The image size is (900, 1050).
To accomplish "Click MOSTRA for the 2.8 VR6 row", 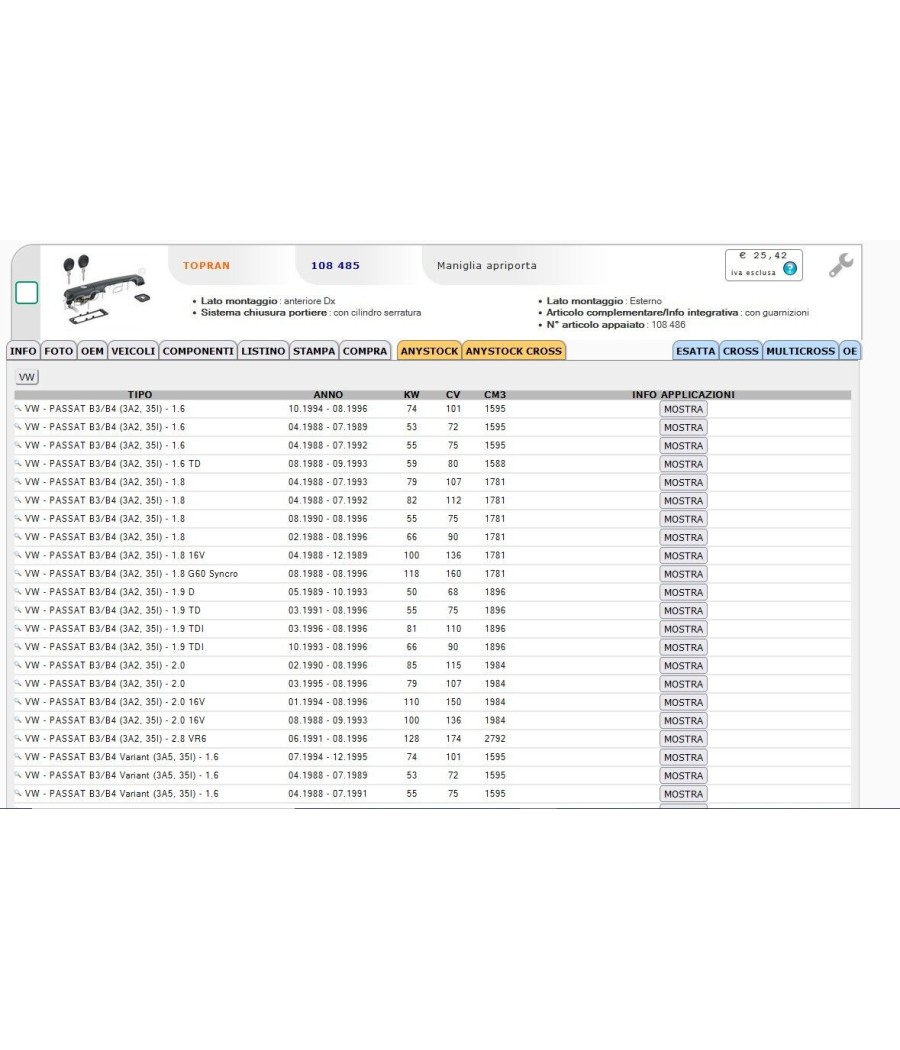I will tap(683, 739).
